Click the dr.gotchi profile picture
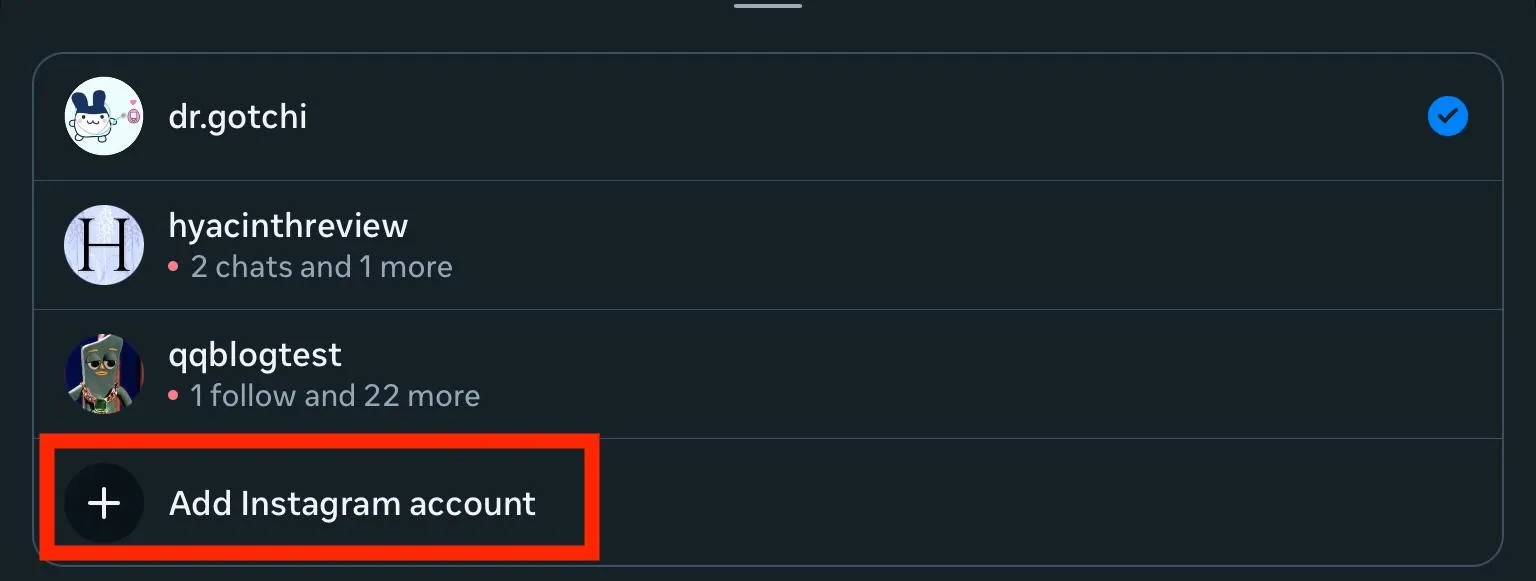The width and height of the screenshot is (1536, 581). [x=104, y=116]
